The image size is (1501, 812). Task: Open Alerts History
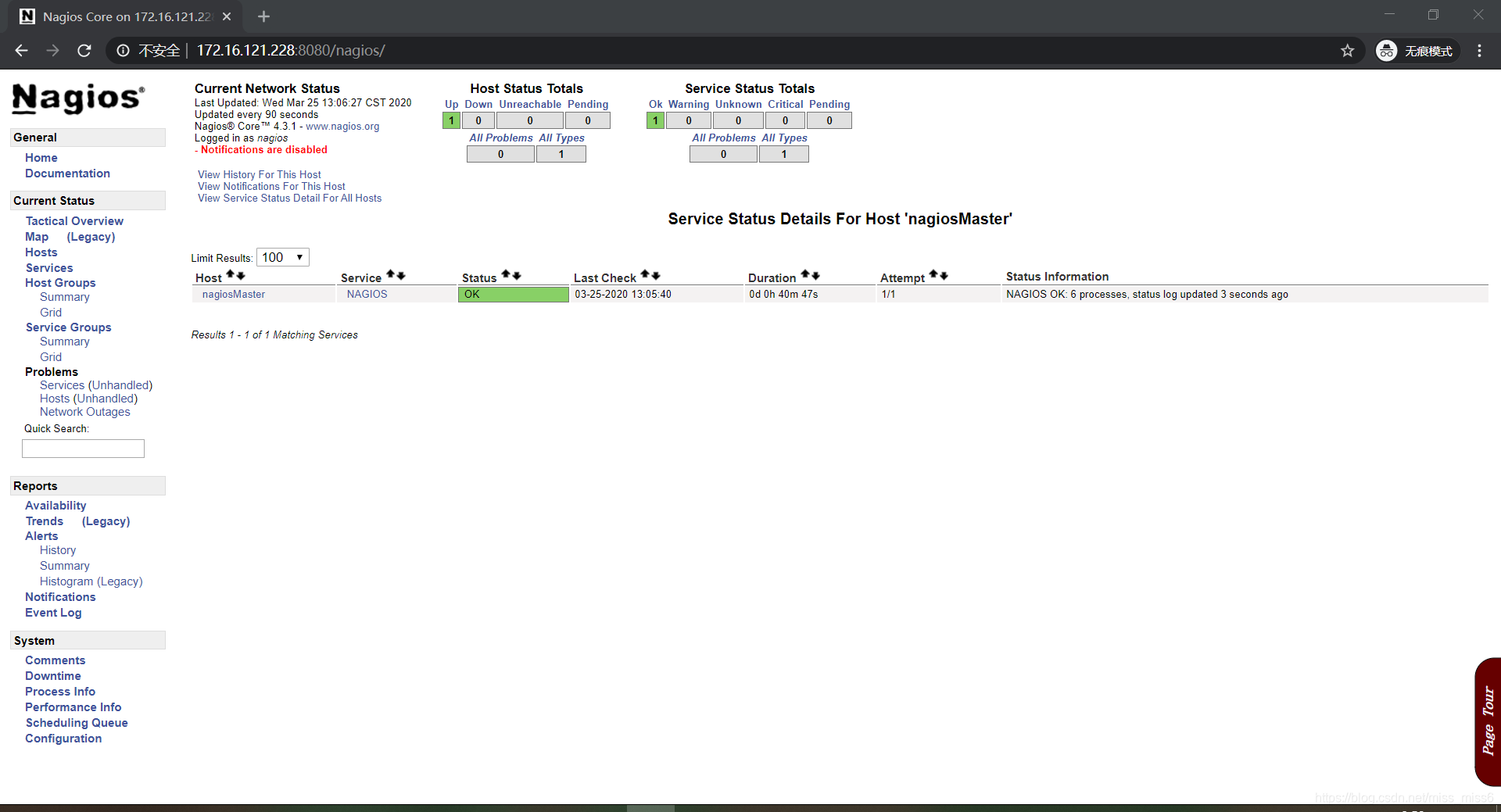(x=58, y=550)
